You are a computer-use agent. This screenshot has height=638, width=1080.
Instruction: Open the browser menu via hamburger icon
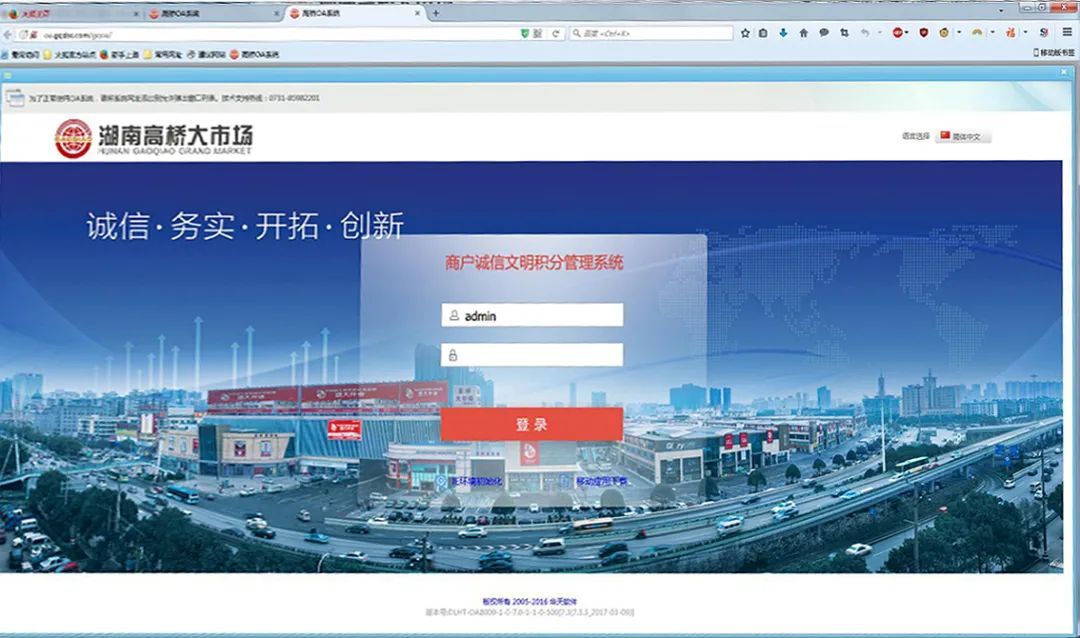pyautogui.click(x=1065, y=33)
